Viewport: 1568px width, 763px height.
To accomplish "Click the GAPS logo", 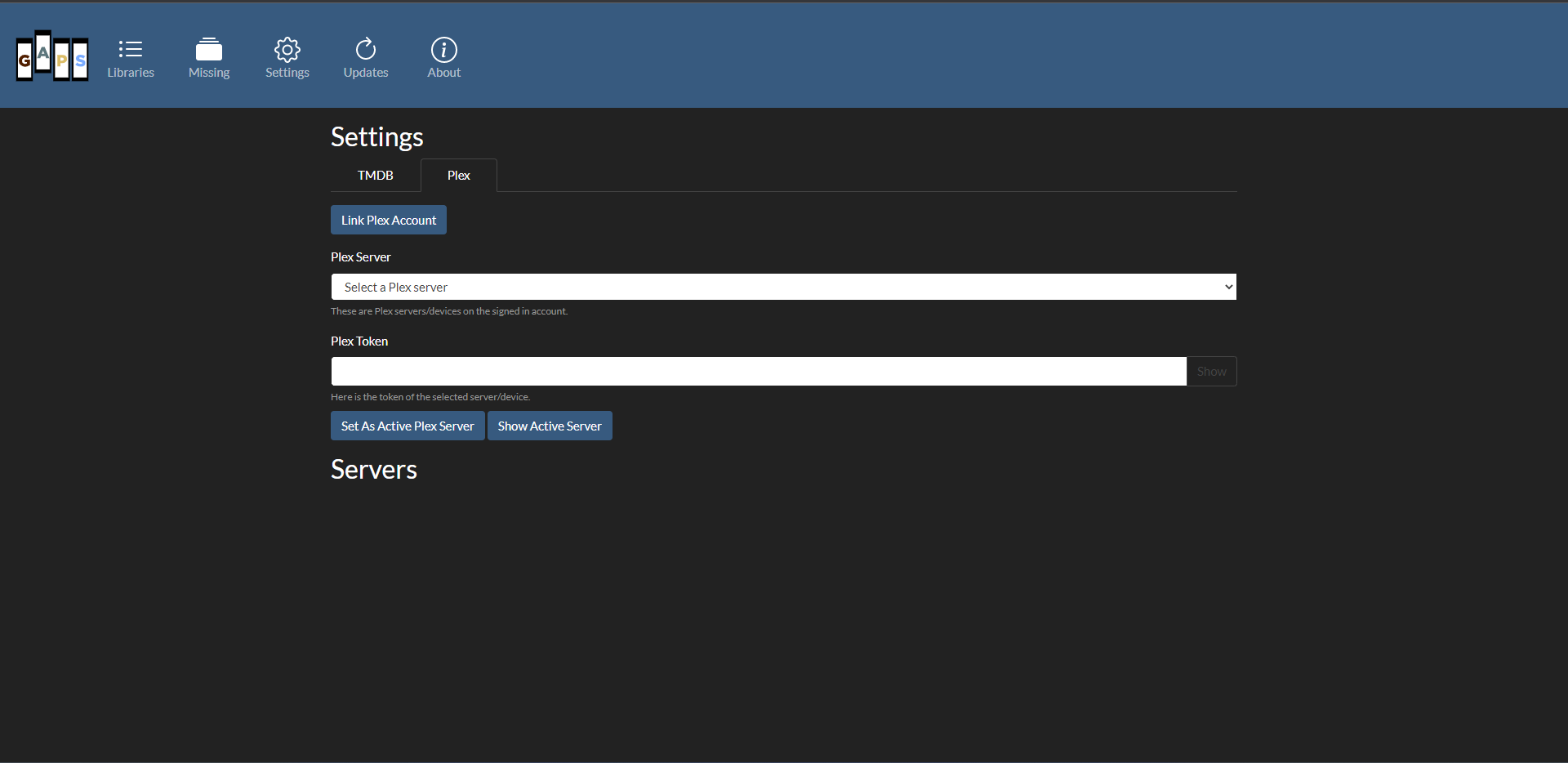I will pyautogui.click(x=51, y=56).
